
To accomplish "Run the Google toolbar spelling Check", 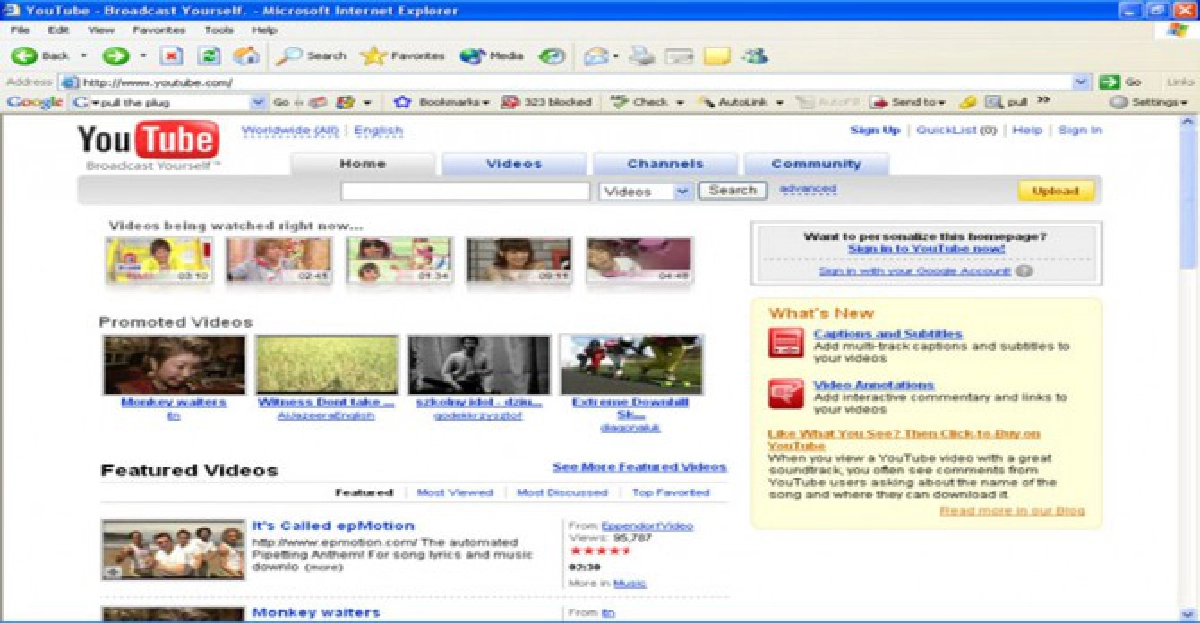I will click(646, 102).
